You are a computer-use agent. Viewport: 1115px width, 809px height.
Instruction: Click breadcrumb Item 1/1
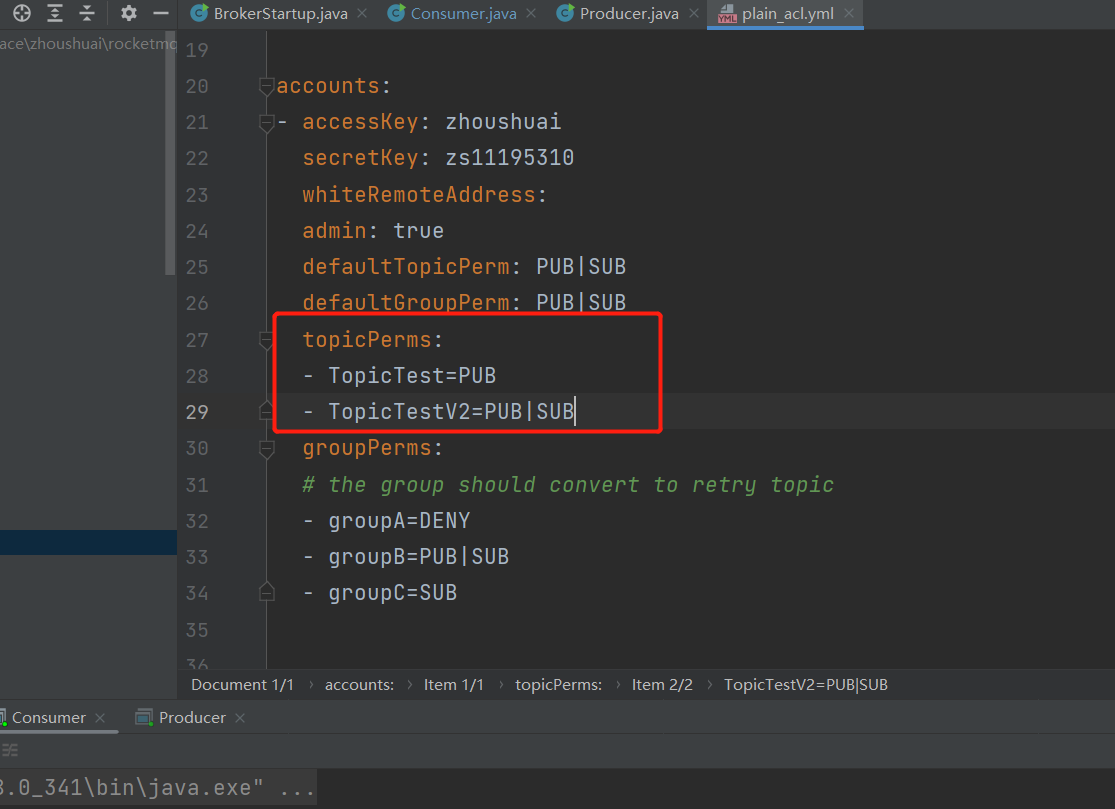[x=454, y=685]
